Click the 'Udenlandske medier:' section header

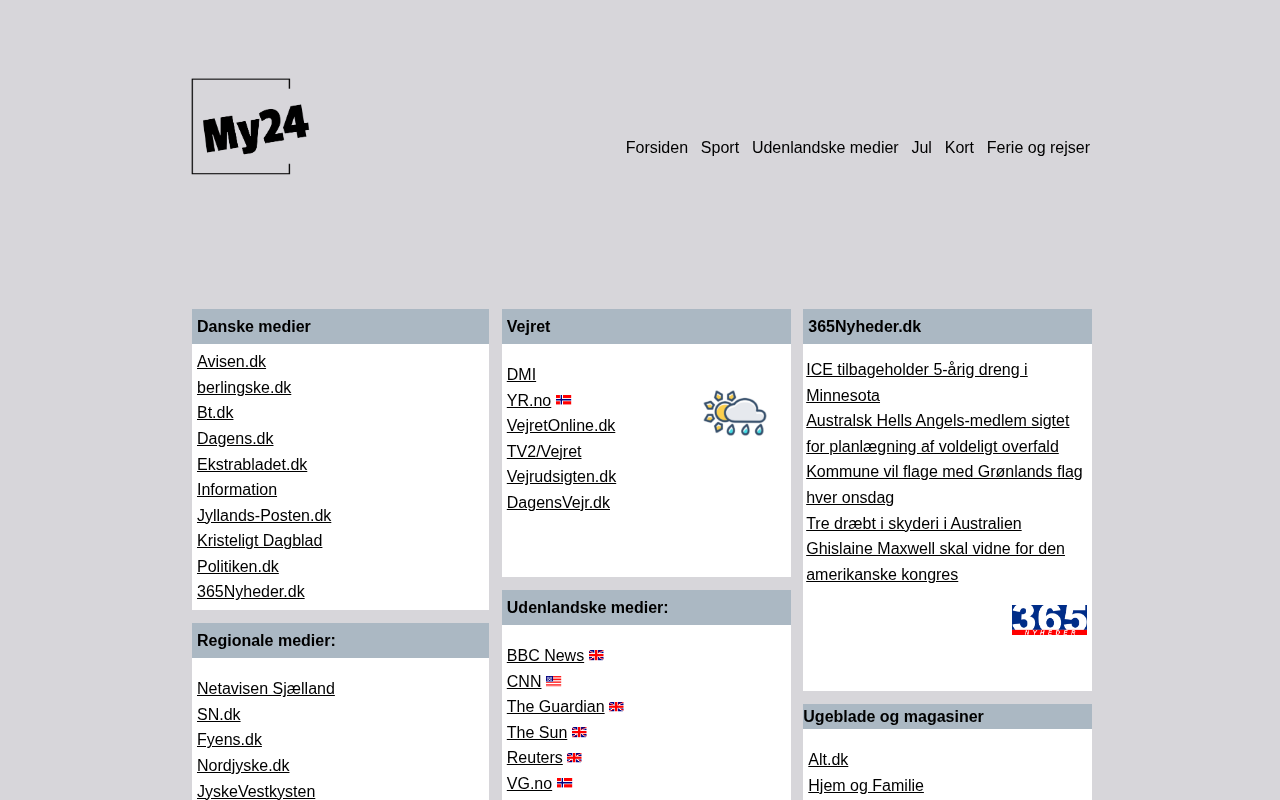point(646,607)
